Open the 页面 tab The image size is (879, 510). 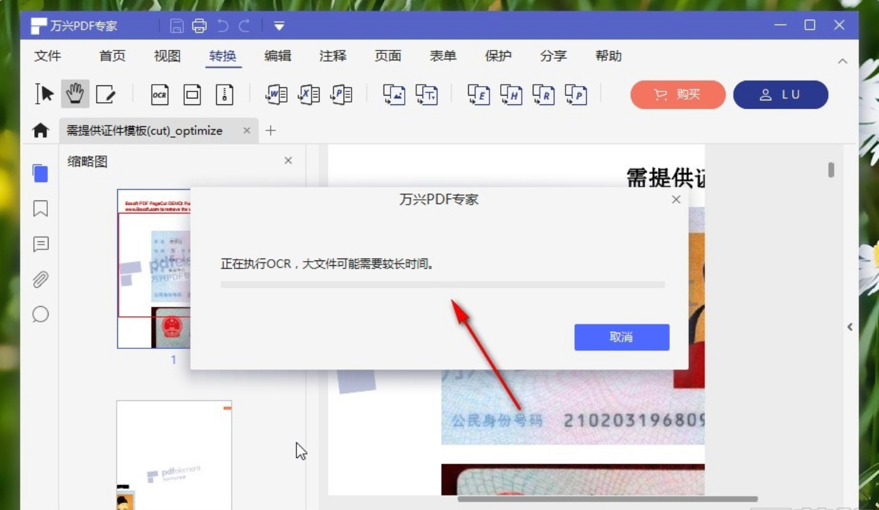[388, 56]
